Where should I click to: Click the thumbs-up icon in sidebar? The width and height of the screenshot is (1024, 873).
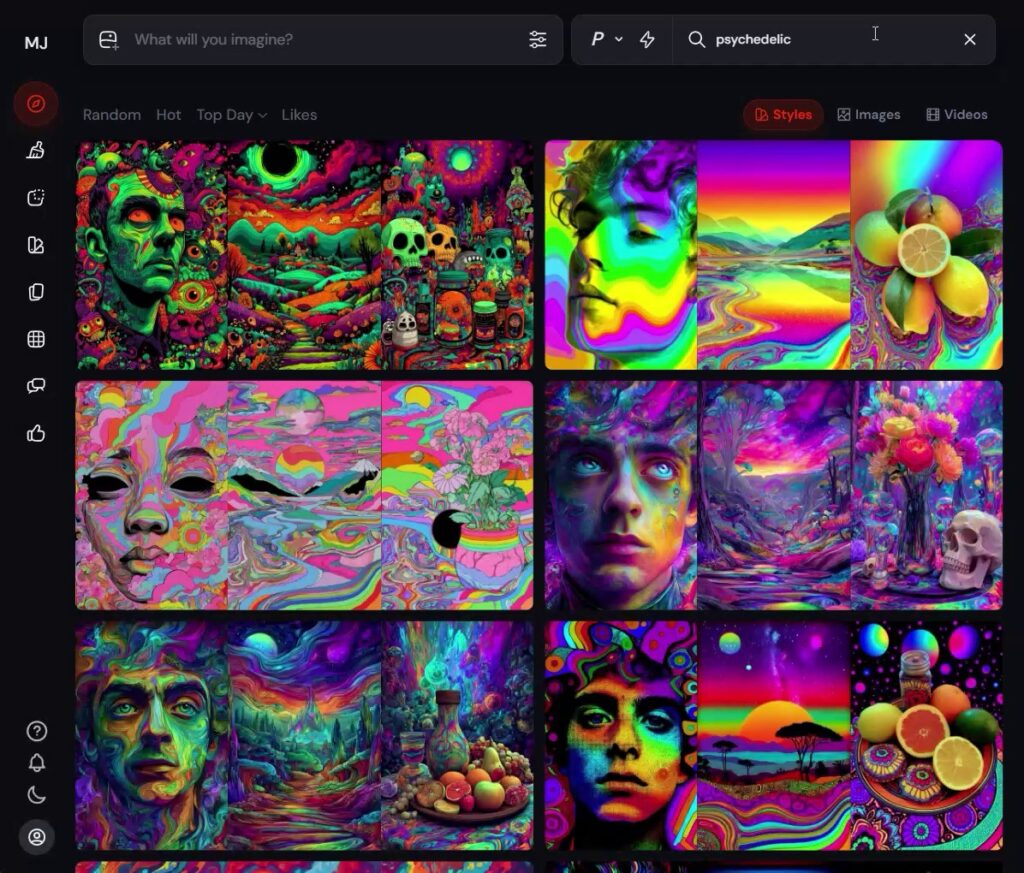pos(36,433)
